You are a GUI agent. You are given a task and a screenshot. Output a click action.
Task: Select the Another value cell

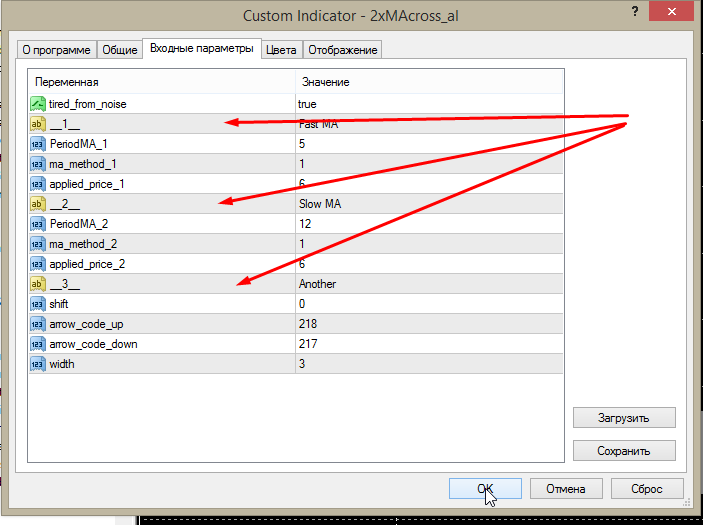pos(429,284)
